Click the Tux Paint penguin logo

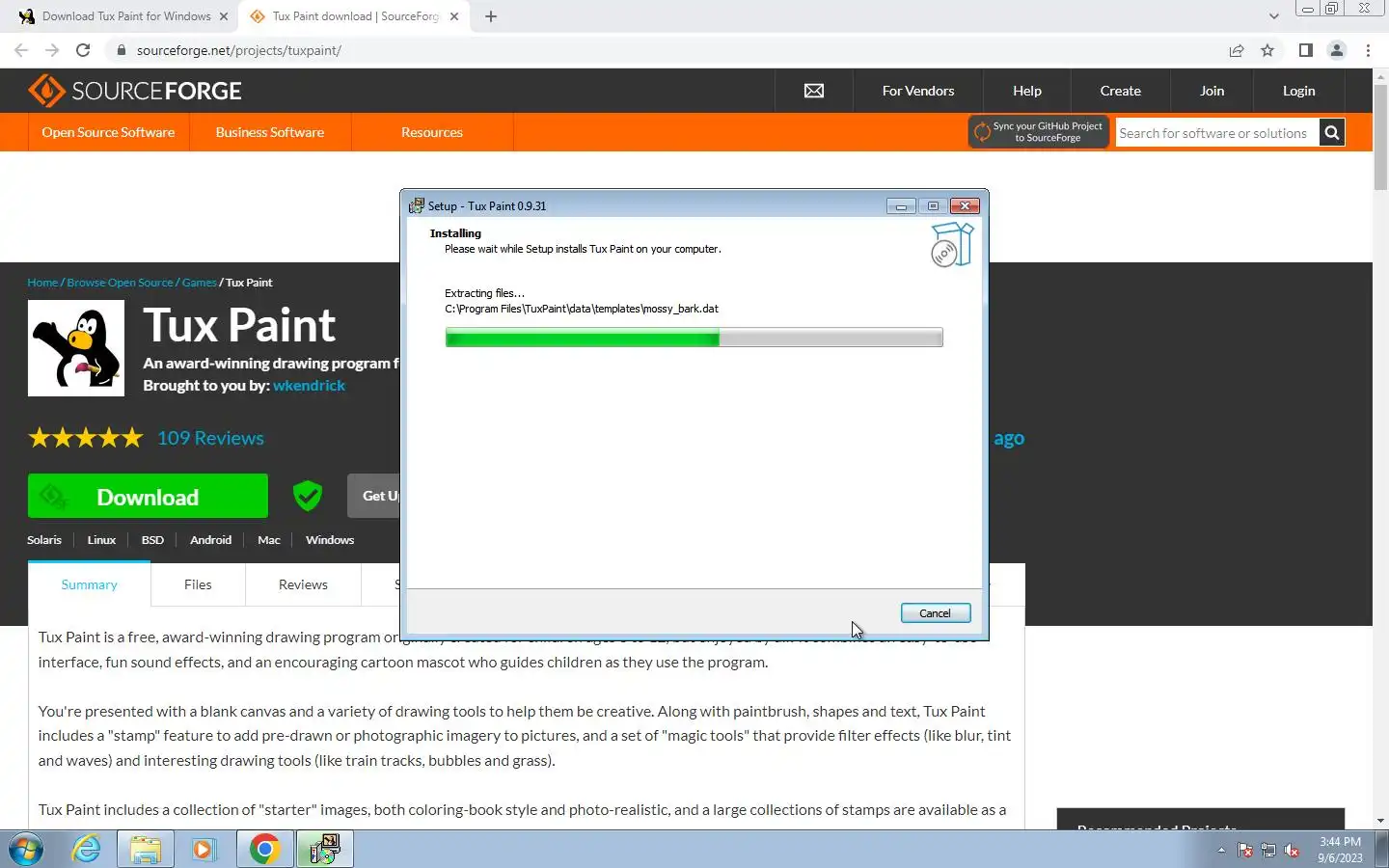(x=76, y=348)
